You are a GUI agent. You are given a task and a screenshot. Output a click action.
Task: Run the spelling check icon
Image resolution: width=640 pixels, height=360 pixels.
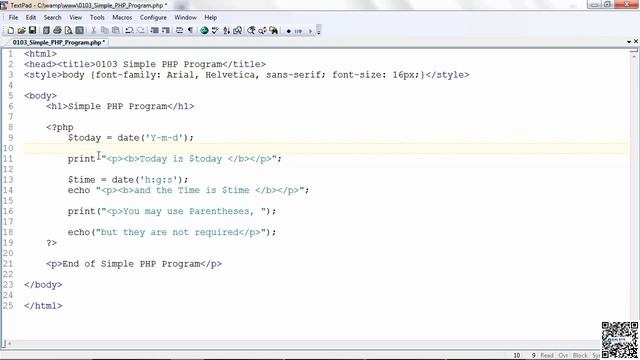pos(215,31)
